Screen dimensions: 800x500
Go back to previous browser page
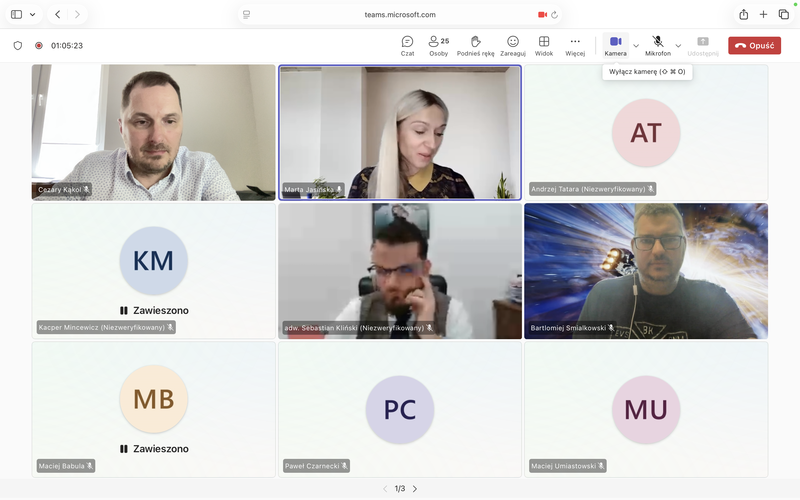pyautogui.click(x=57, y=14)
